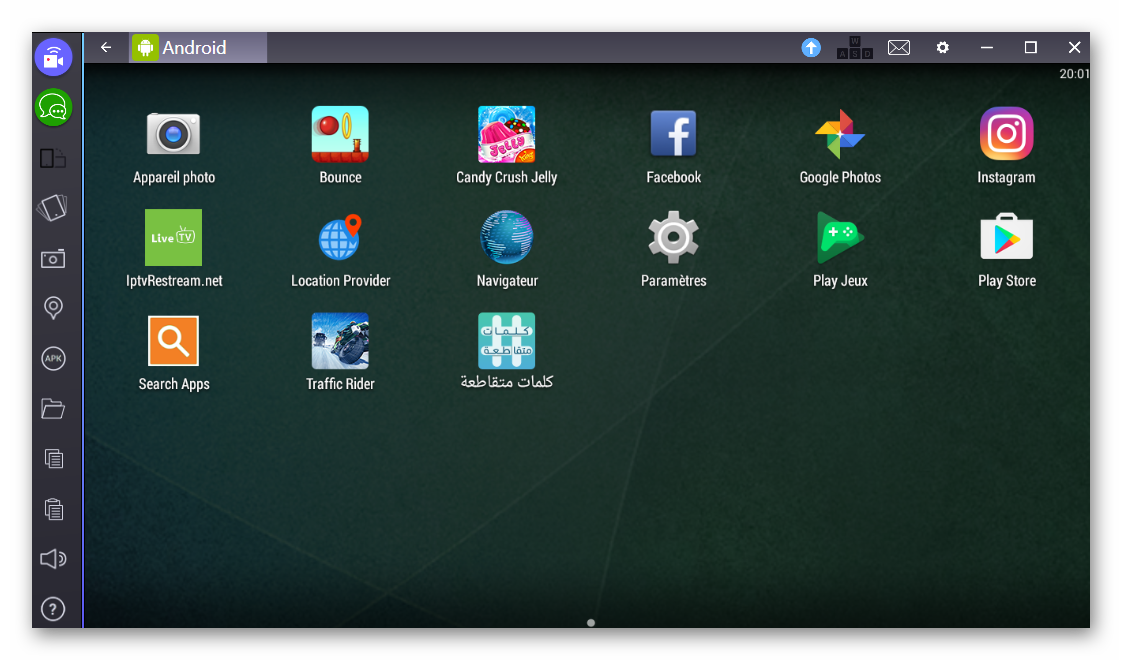Launch the Bounce game
The height and width of the screenshot is (660, 1122).
(x=340, y=135)
